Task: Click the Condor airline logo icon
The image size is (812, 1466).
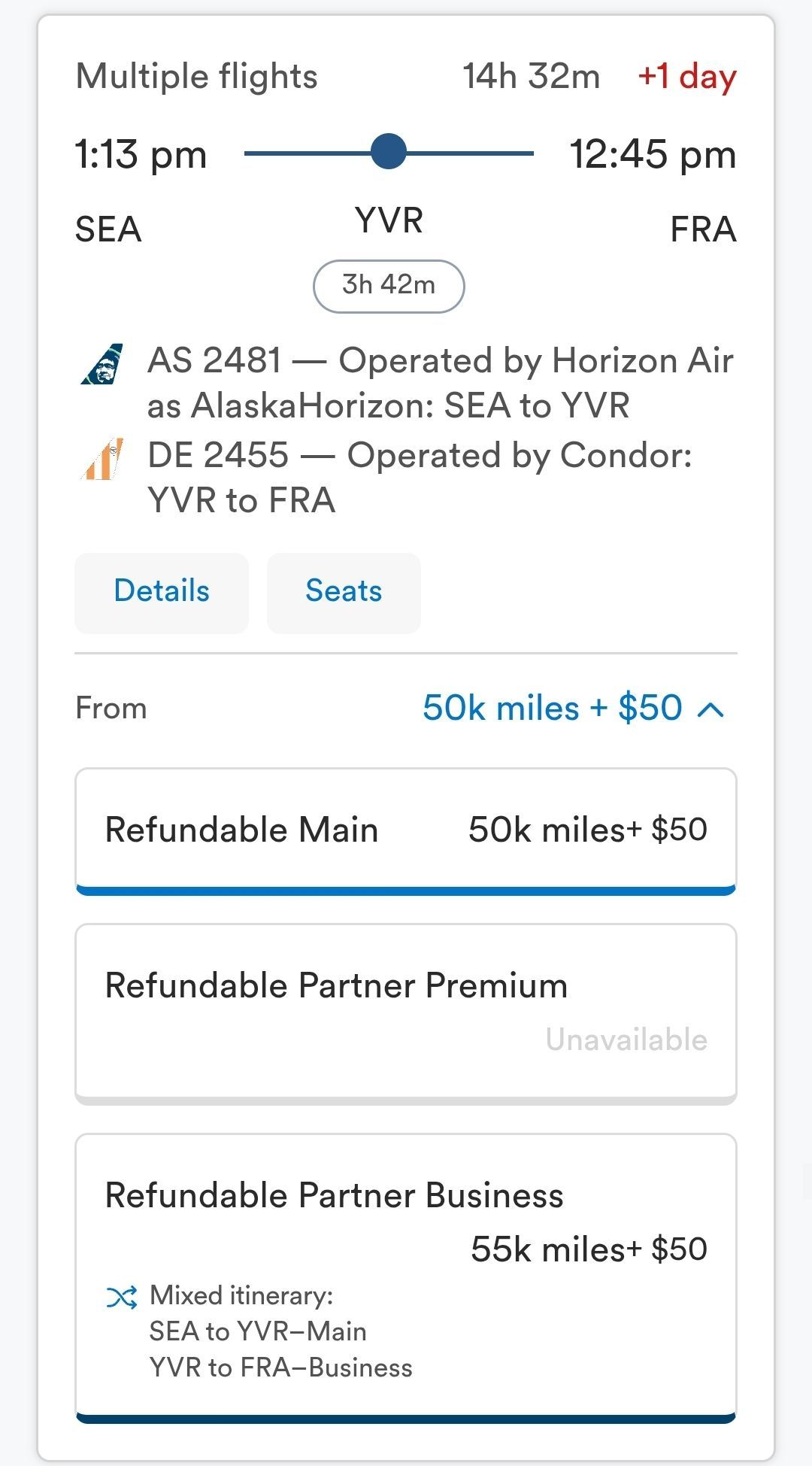Action: (x=102, y=459)
